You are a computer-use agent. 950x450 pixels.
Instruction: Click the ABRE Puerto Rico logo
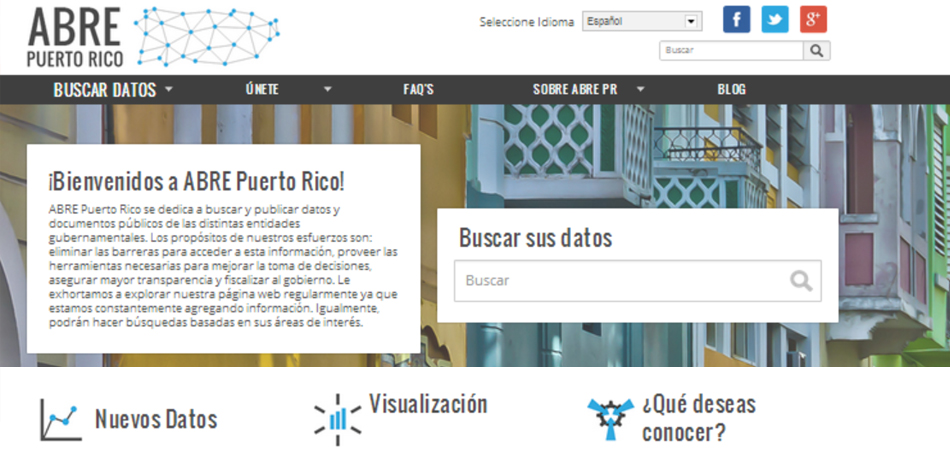(75, 37)
